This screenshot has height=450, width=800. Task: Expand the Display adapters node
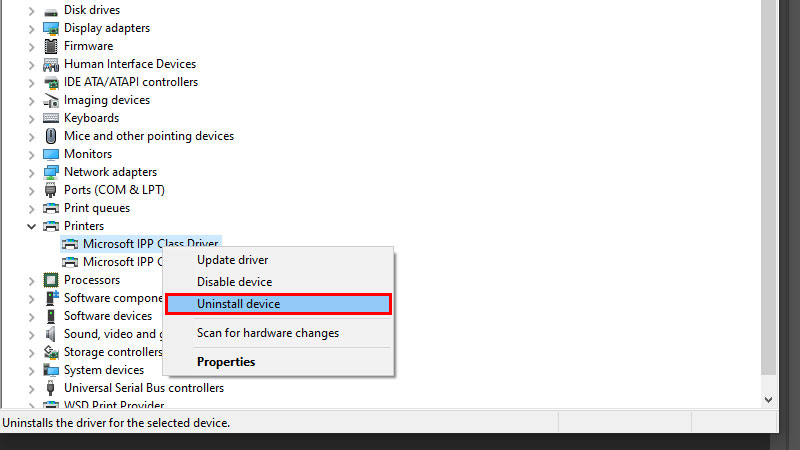click(32, 29)
